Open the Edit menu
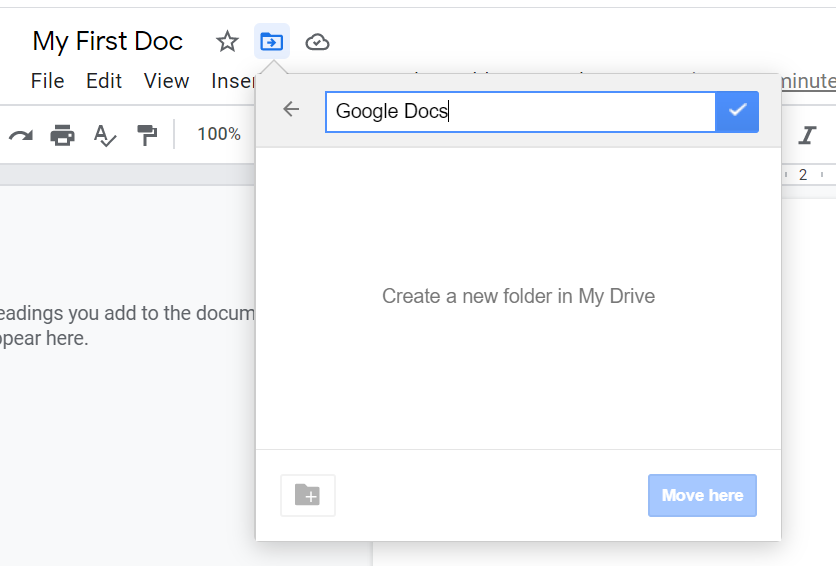Screen dimensions: 836x566 pyautogui.click(x=104, y=81)
